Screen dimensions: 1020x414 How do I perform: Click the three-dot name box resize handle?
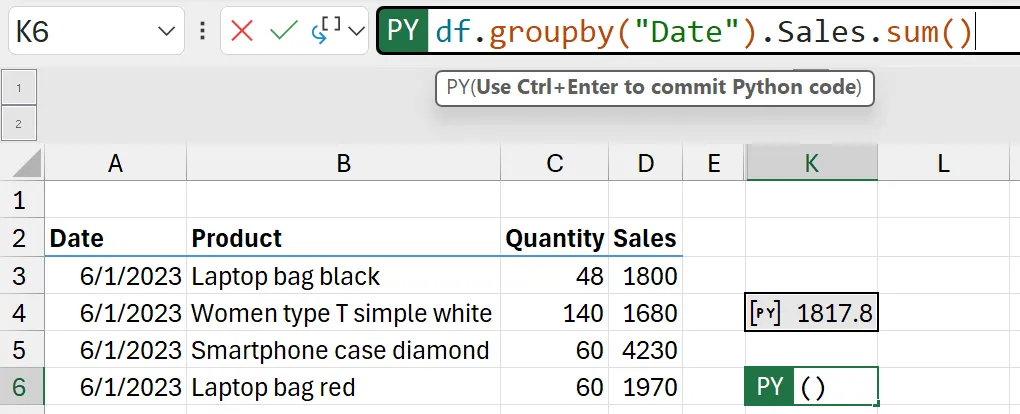click(x=203, y=31)
